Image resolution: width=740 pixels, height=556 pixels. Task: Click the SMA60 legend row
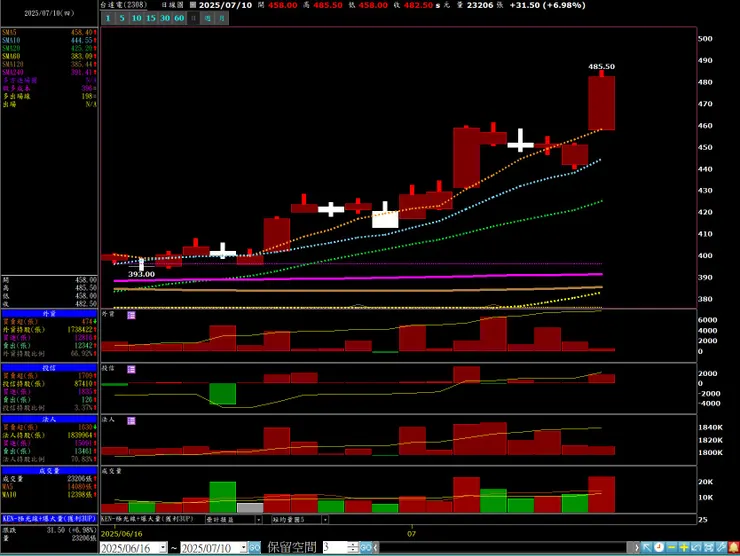point(49,57)
